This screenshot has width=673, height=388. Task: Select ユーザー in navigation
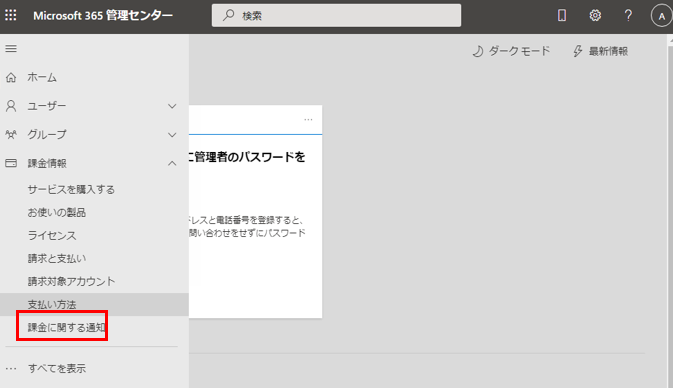pyautogui.click(x=47, y=106)
